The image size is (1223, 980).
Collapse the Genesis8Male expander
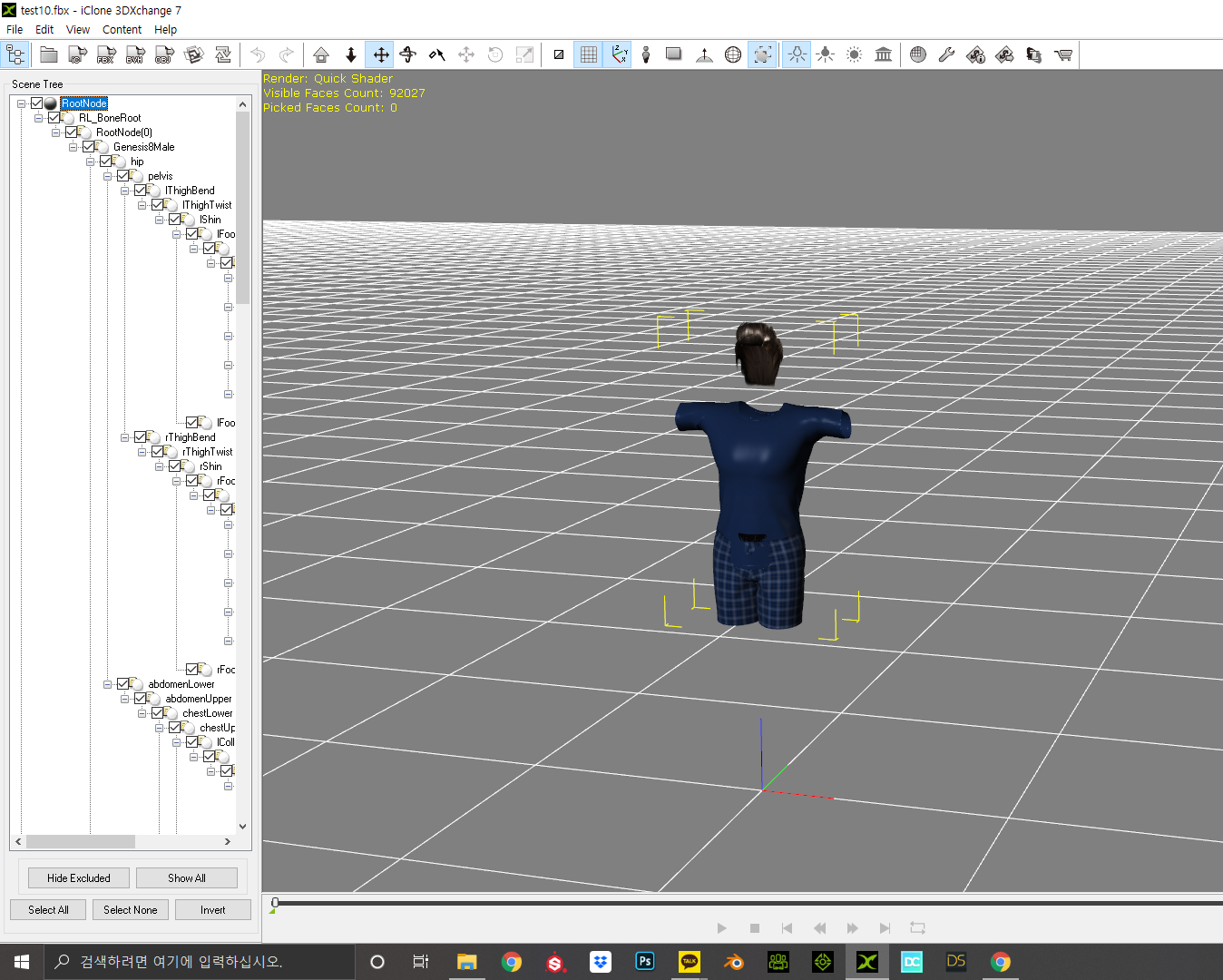point(73,147)
